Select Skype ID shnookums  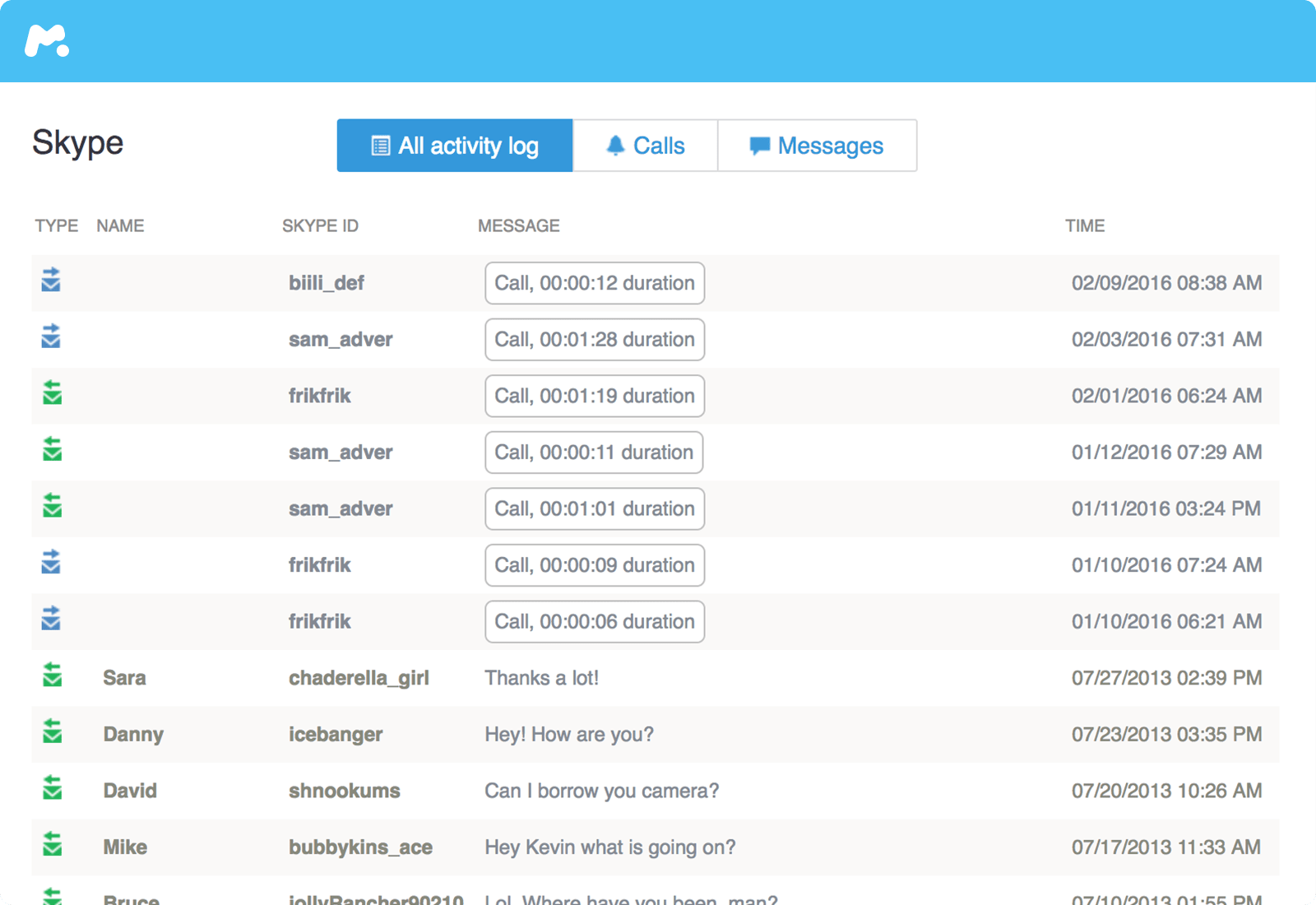345,791
